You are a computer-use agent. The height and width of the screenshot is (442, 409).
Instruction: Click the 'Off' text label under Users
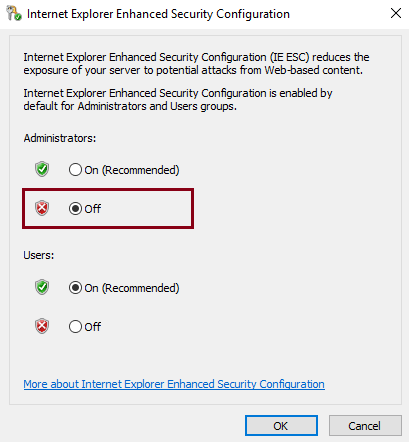point(93,327)
